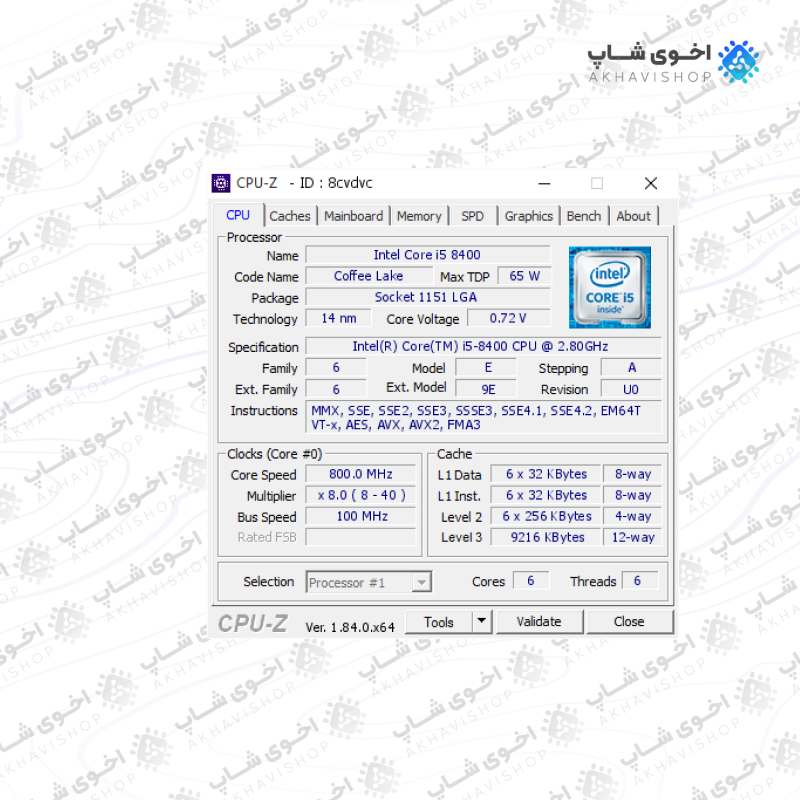Viewport: 800px width, 800px height.
Task: Click the Bus Speed value 100 MHz
Action: click(360, 516)
